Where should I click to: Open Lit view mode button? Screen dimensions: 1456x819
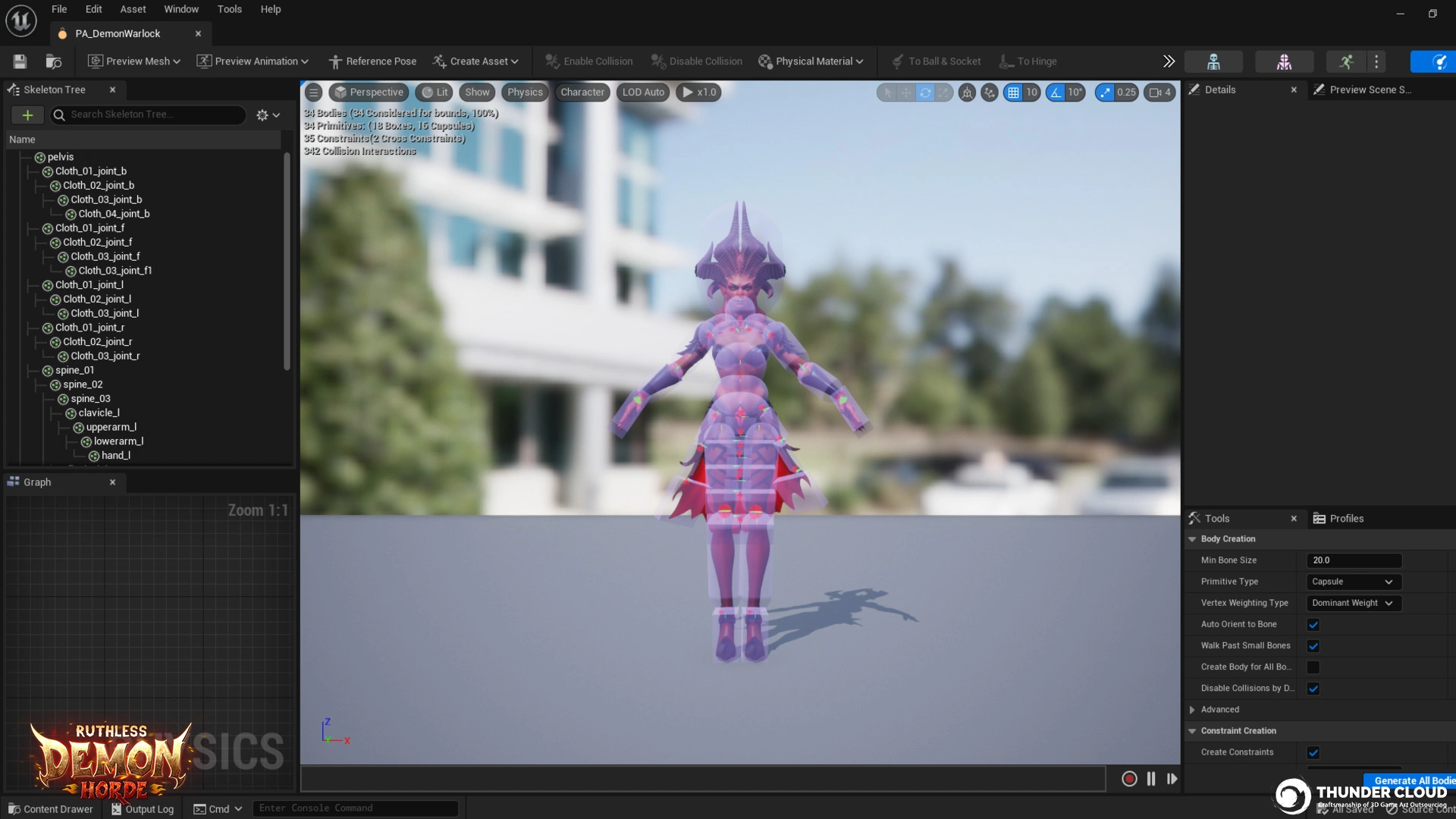(x=435, y=93)
